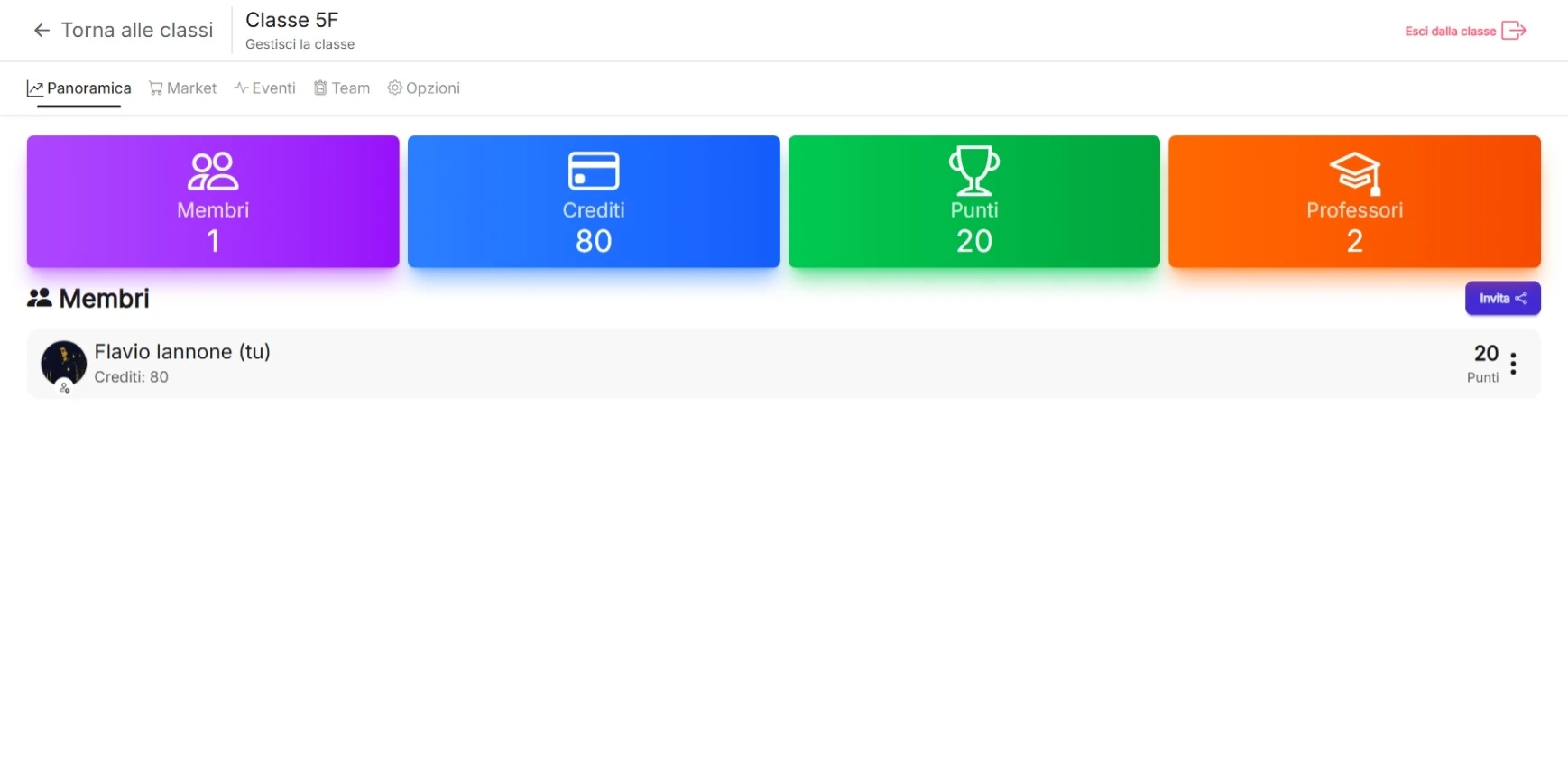Screen dimensions: 1568x778
Task: Click the share icon in Invita button
Action: (1521, 299)
